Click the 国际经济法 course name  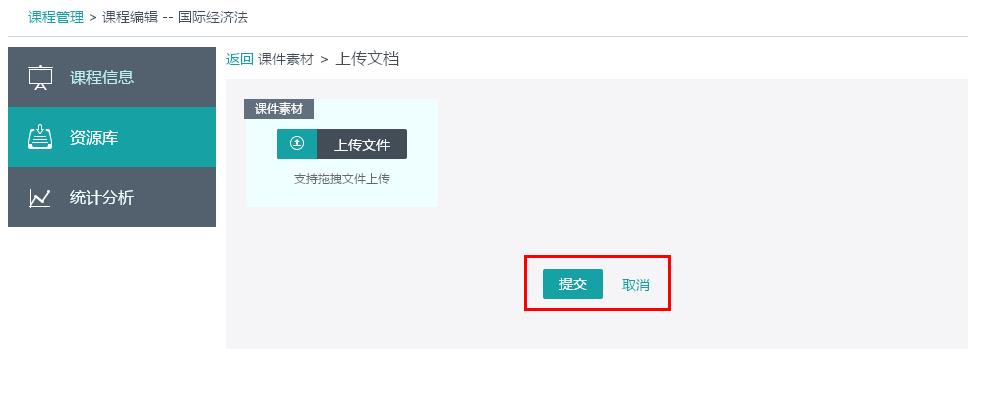[x=212, y=17]
